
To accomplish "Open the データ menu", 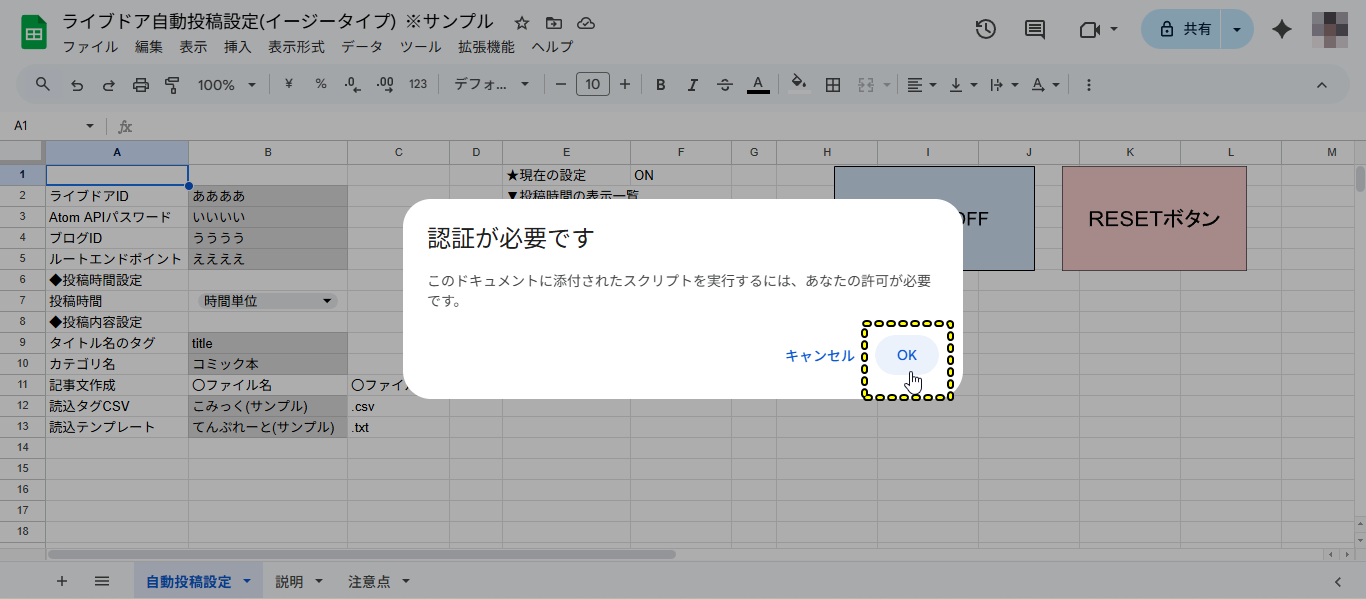I will click(x=362, y=47).
